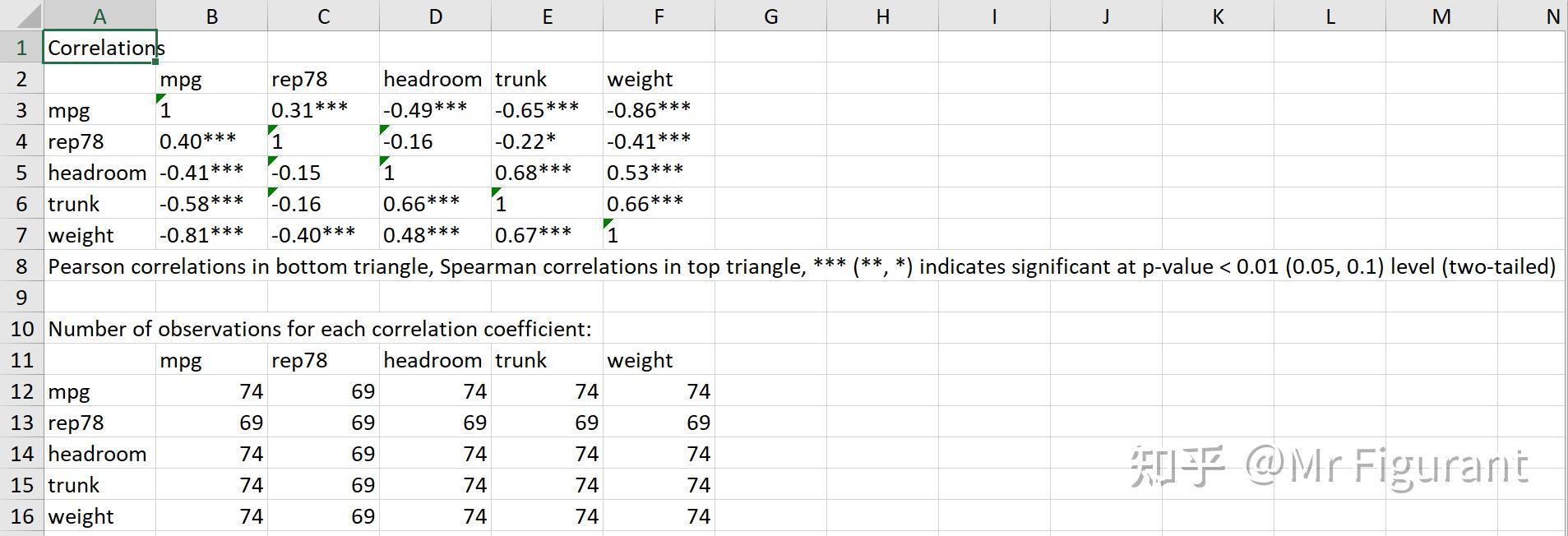Select column header B
Viewport: 1568px width, 536px height.
211,14
